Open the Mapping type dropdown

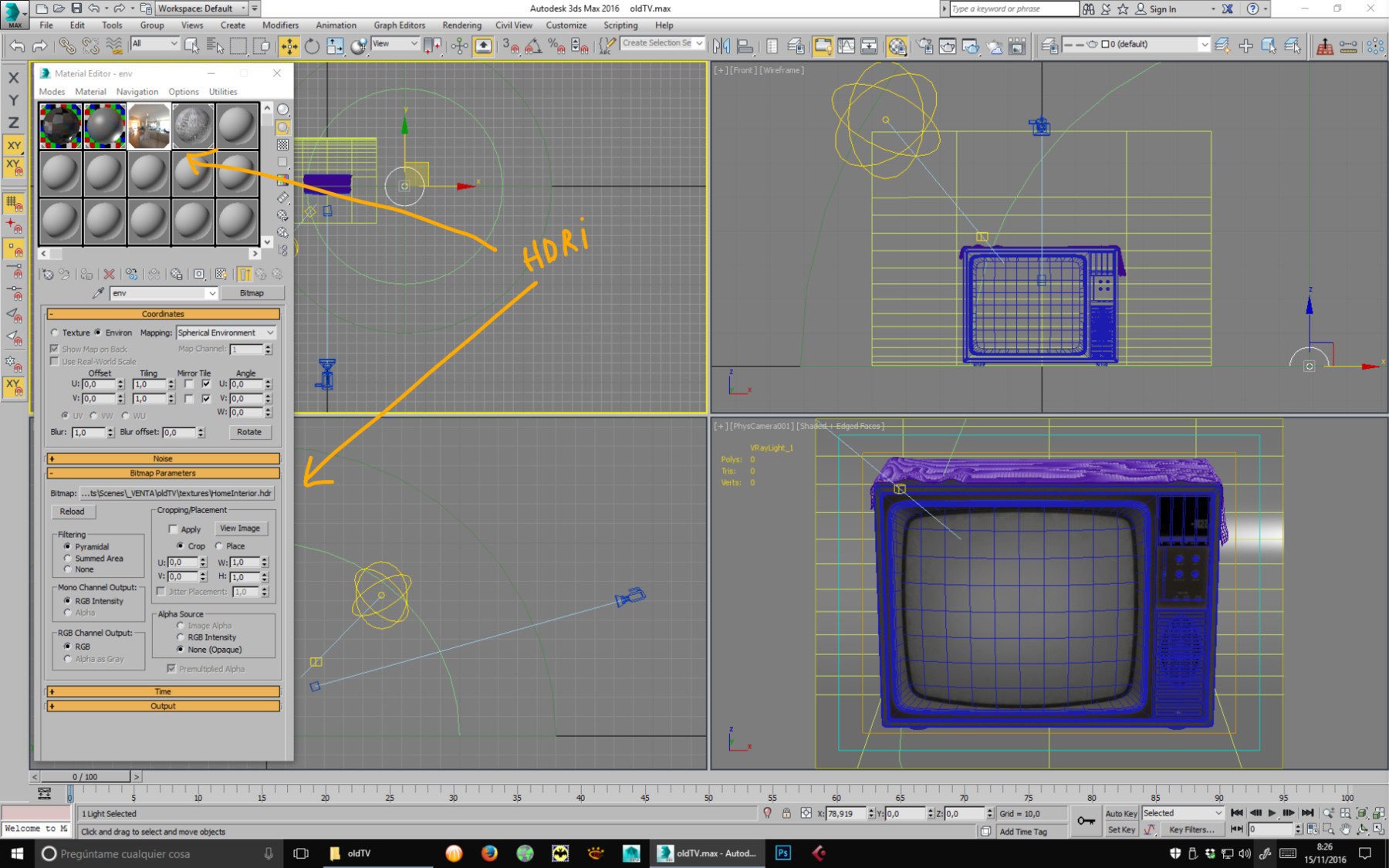pyautogui.click(x=225, y=333)
